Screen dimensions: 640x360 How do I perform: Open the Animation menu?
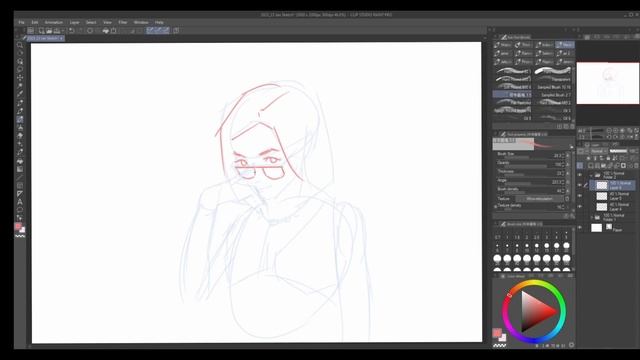[54, 22]
